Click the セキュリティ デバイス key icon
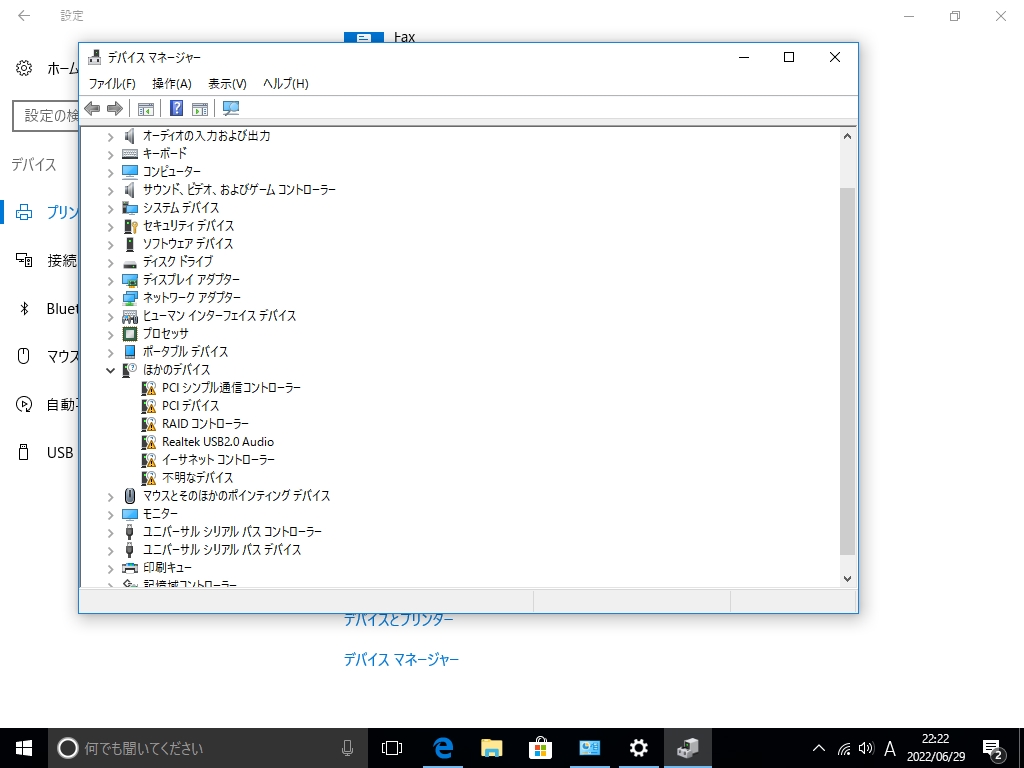Image resolution: width=1024 pixels, height=768 pixels. (x=130, y=226)
